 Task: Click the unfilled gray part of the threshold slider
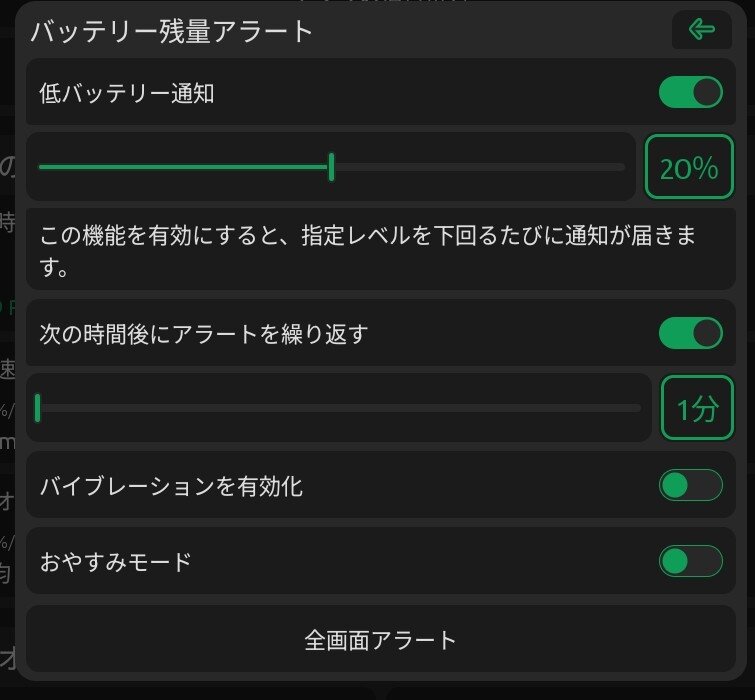coord(480,167)
